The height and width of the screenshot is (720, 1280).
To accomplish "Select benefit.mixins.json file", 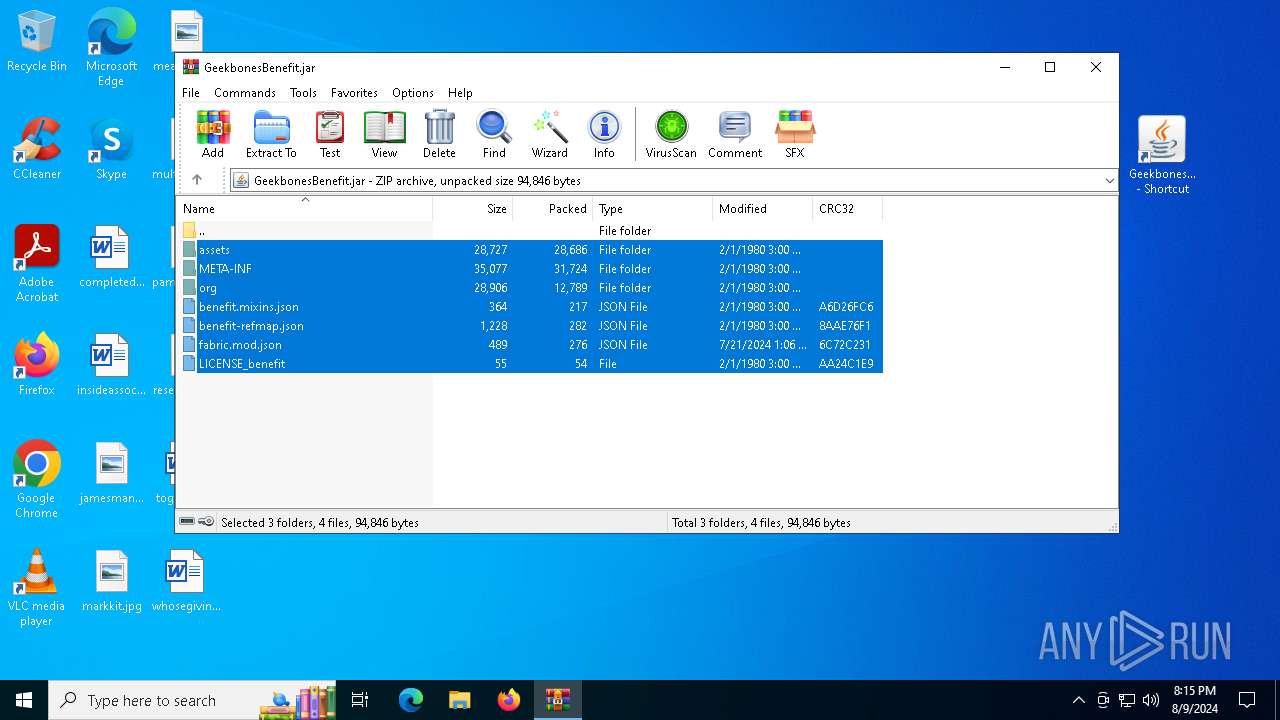I will (x=531, y=307).
